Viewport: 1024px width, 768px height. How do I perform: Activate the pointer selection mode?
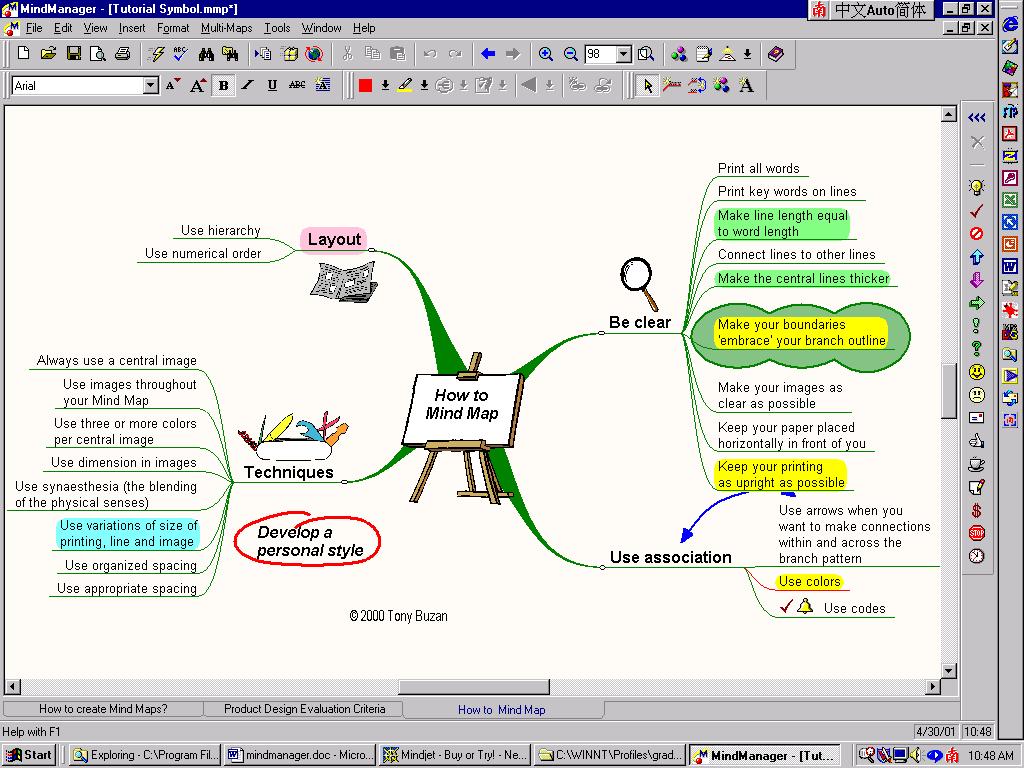pyautogui.click(x=647, y=85)
